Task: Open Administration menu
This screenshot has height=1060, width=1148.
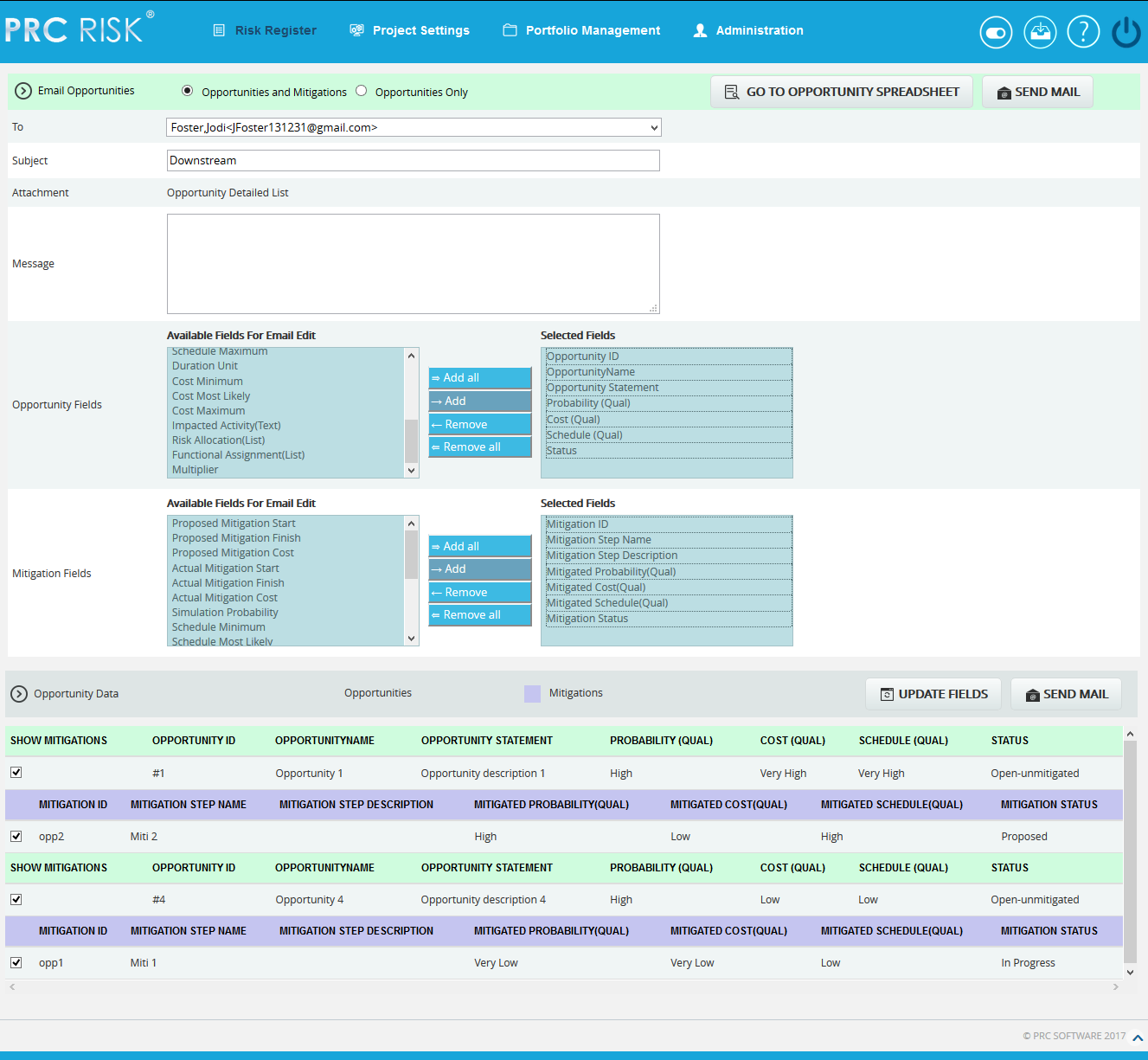Action: point(760,30)
